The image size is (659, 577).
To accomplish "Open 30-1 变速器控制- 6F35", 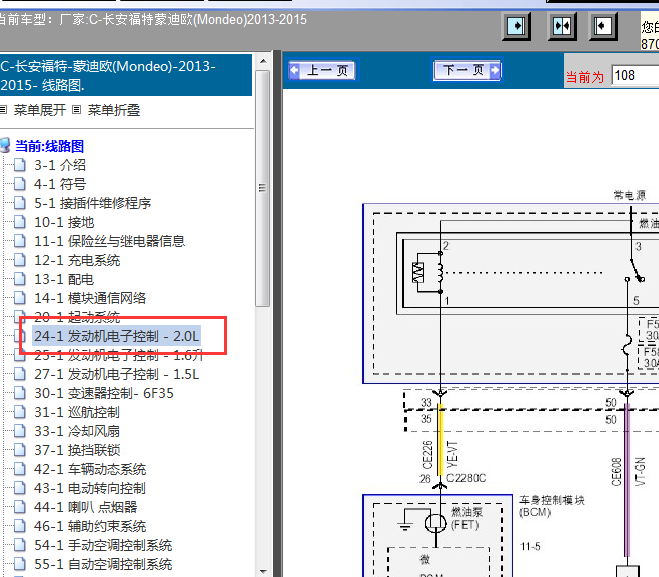I will (x=103, y=393).
